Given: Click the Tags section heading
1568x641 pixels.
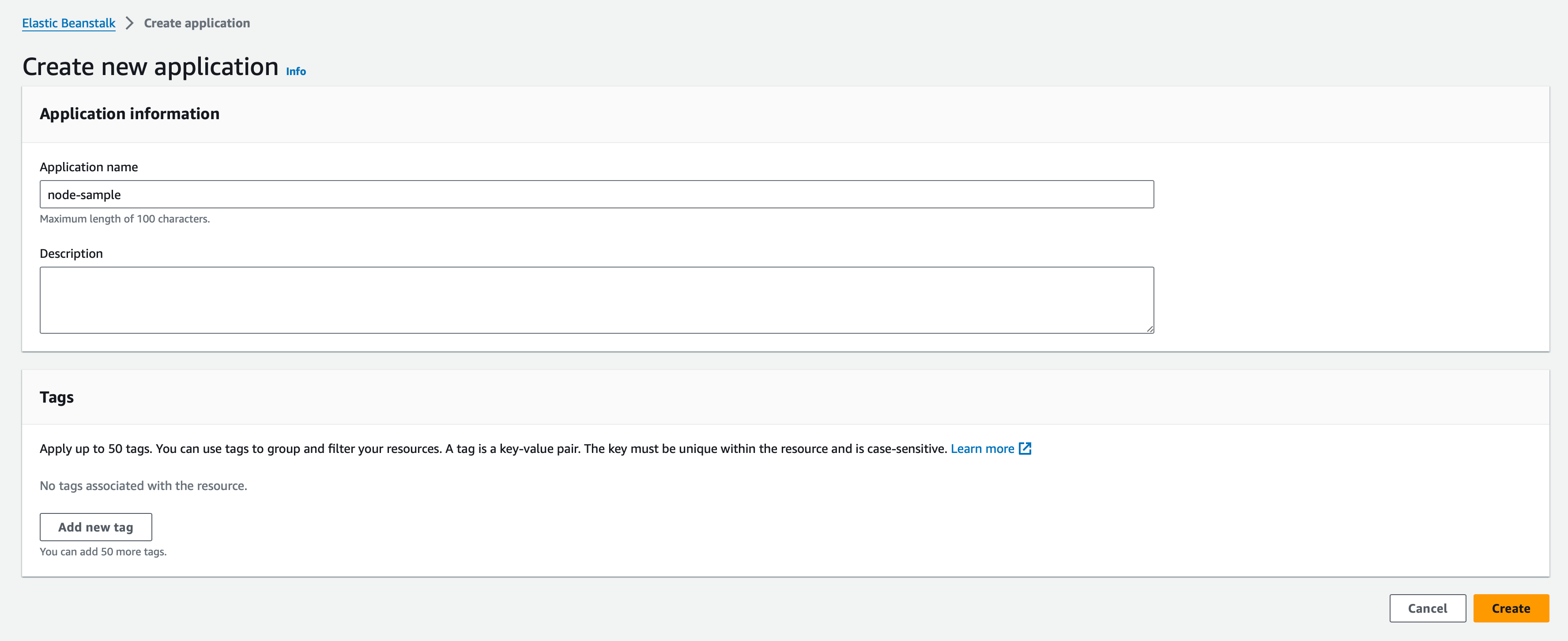Looking at the screenshot, I should pos(57,397).
